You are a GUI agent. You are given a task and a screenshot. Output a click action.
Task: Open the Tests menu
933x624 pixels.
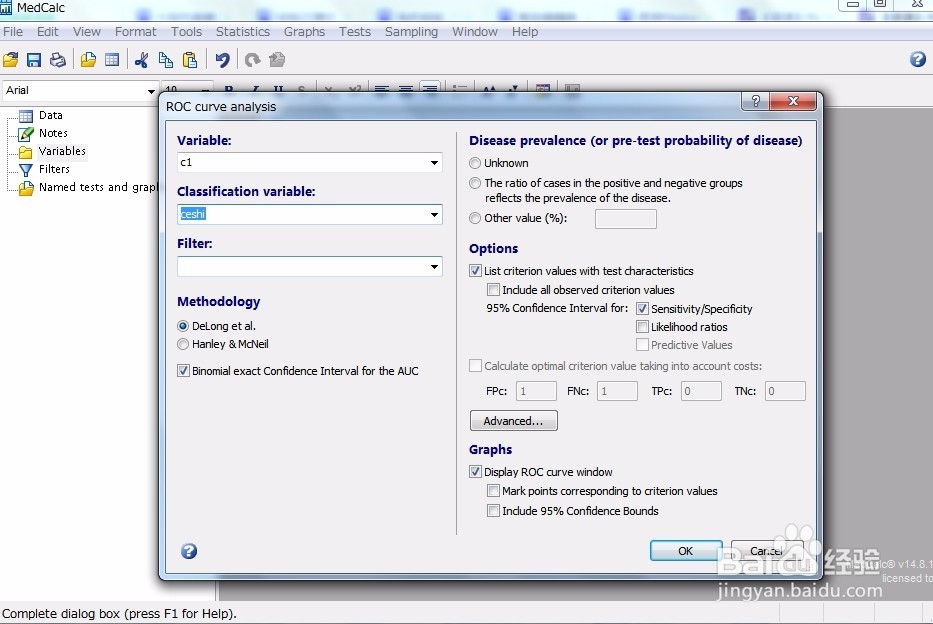click(x=355, y=32)
